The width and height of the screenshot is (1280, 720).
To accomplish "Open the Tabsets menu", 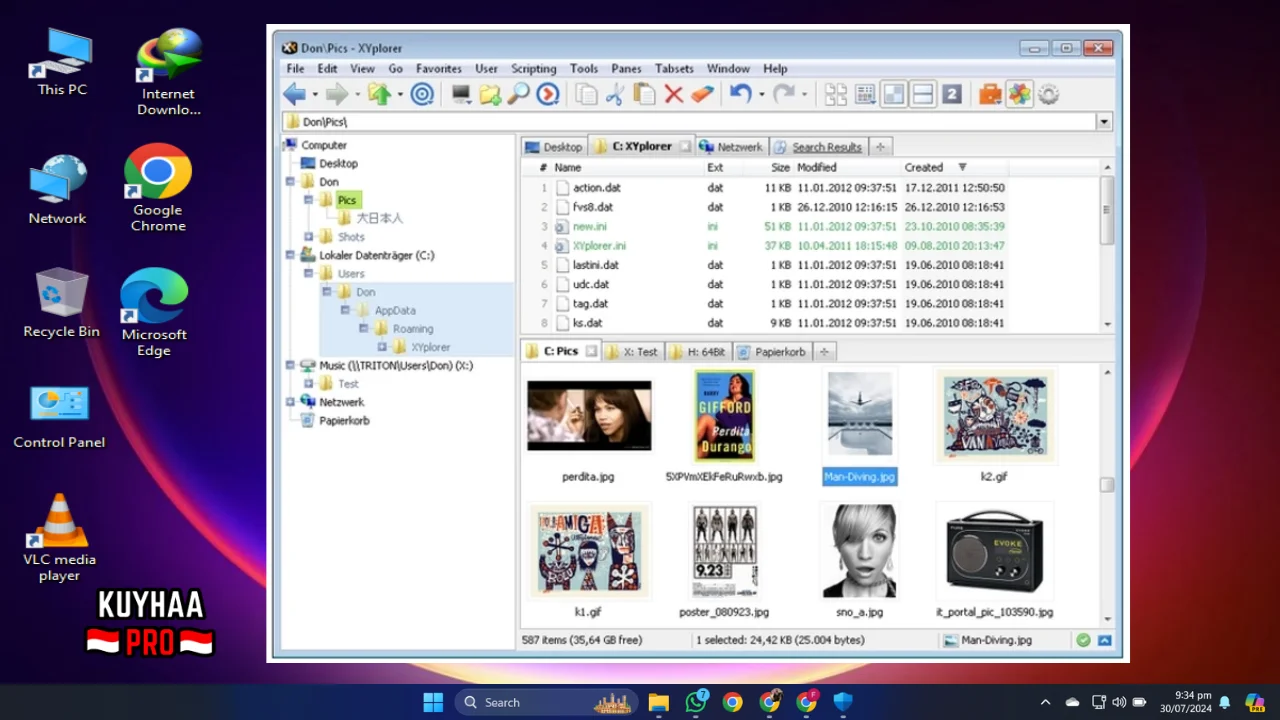I will [x=674, y=69].
